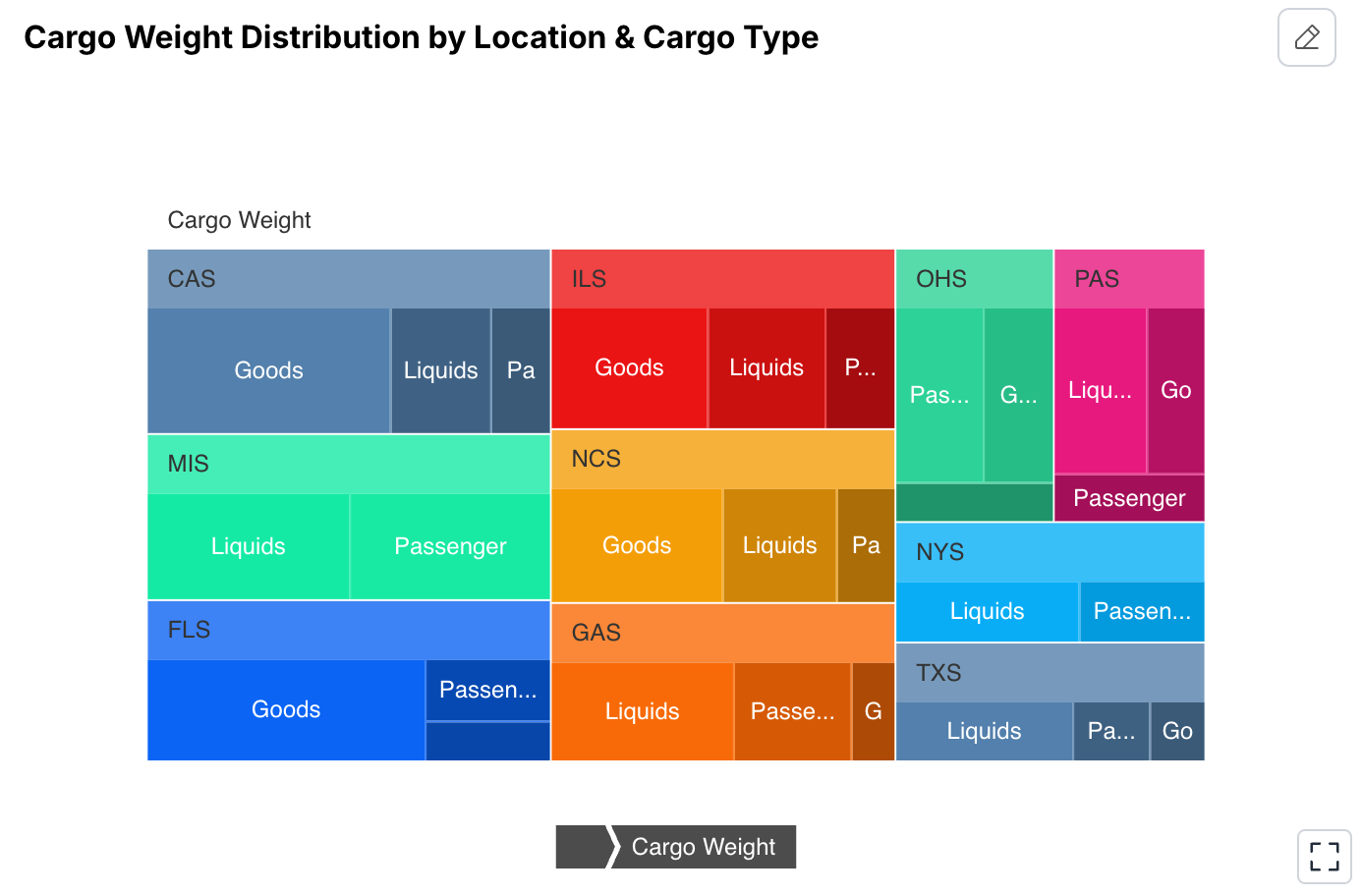Open fullscreen view via expand icon

(x=1324, y=856)
